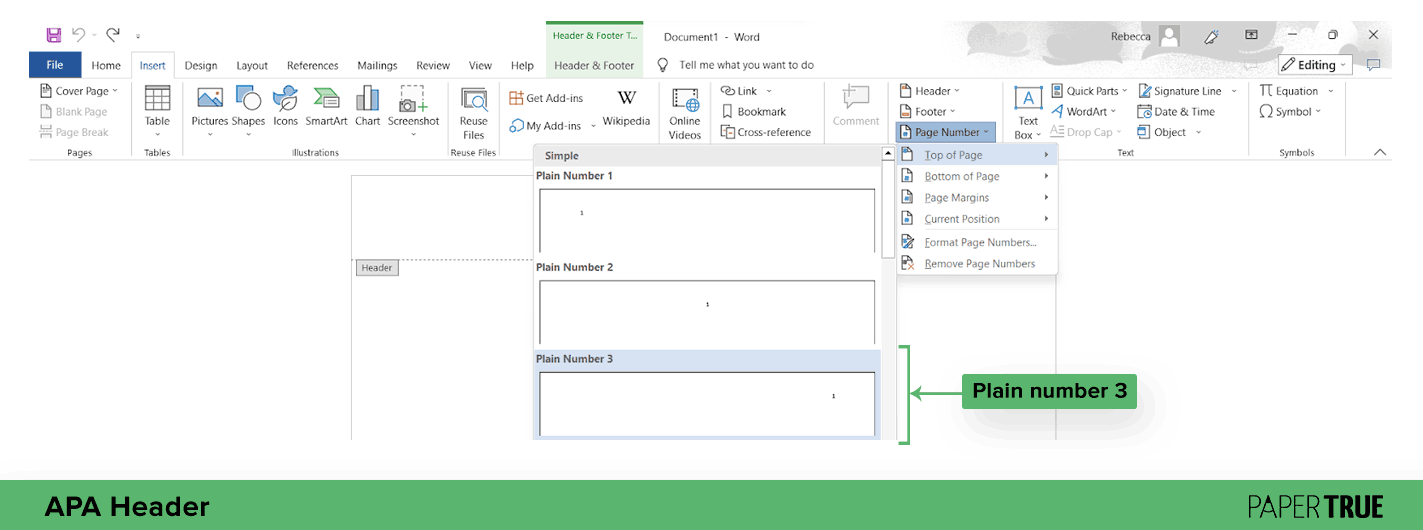Expand the Signature Line dropdown
This screenshot has height=530, width=1423.
(x=1234, y=91)
